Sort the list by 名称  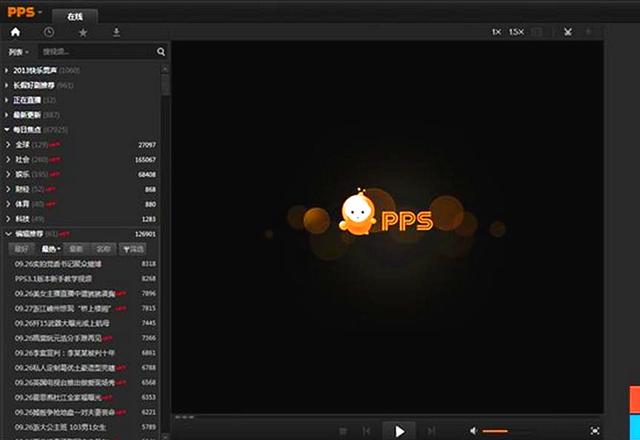pos(103,249)
